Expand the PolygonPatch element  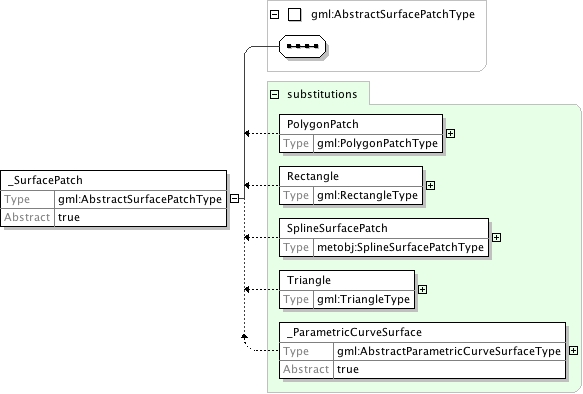450,133
